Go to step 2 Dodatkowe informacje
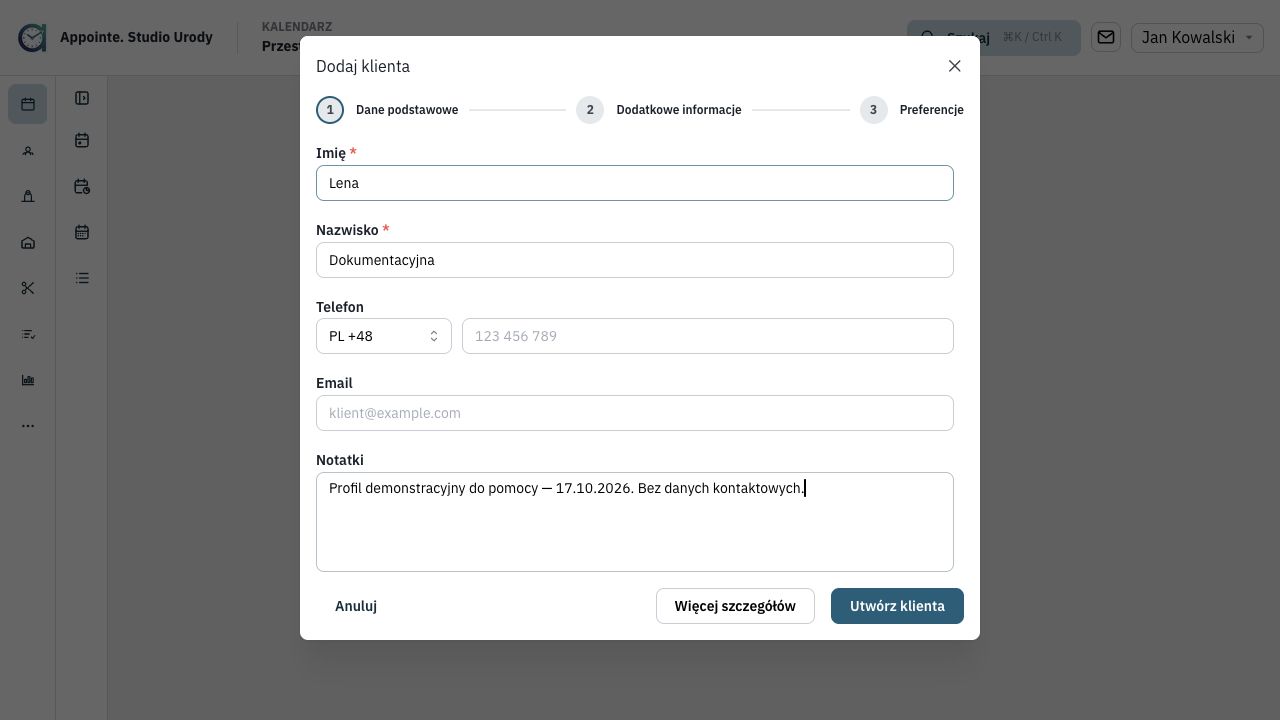 (x=659, y=110)
